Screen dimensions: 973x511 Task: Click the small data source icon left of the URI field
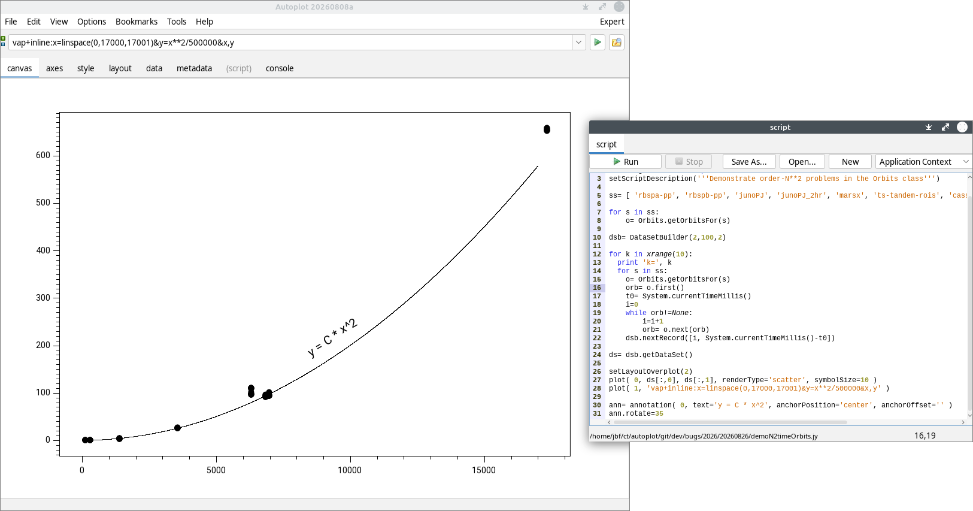[3, 42]
